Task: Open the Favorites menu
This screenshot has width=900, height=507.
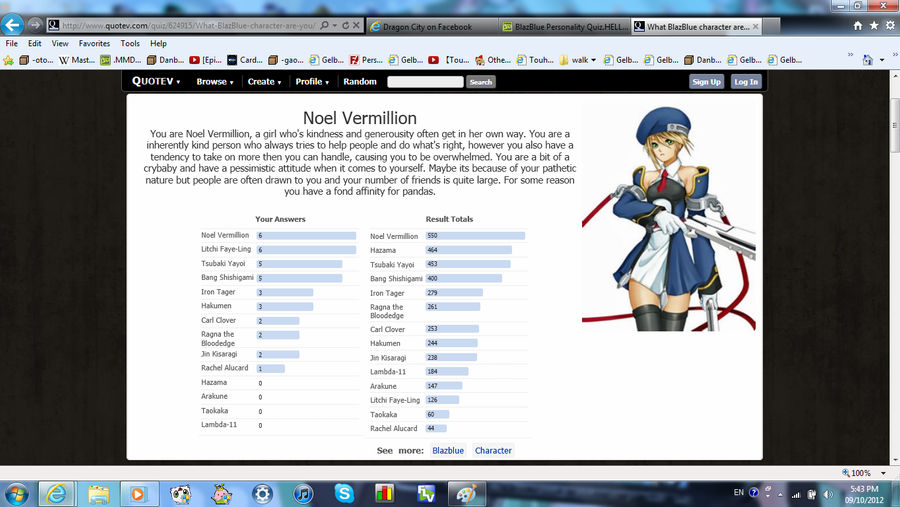Action: (94, 43)
